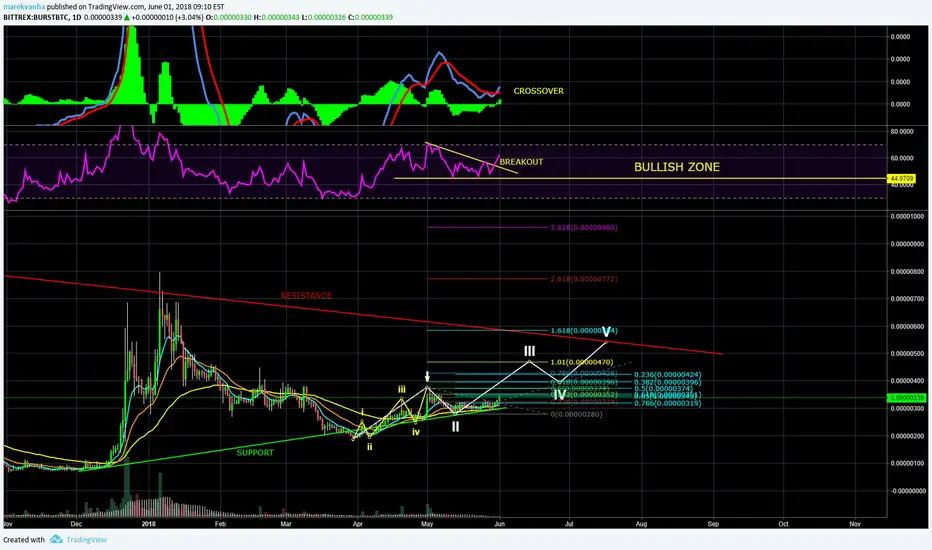Click the Jun label on time axis

tap(499, 524)
